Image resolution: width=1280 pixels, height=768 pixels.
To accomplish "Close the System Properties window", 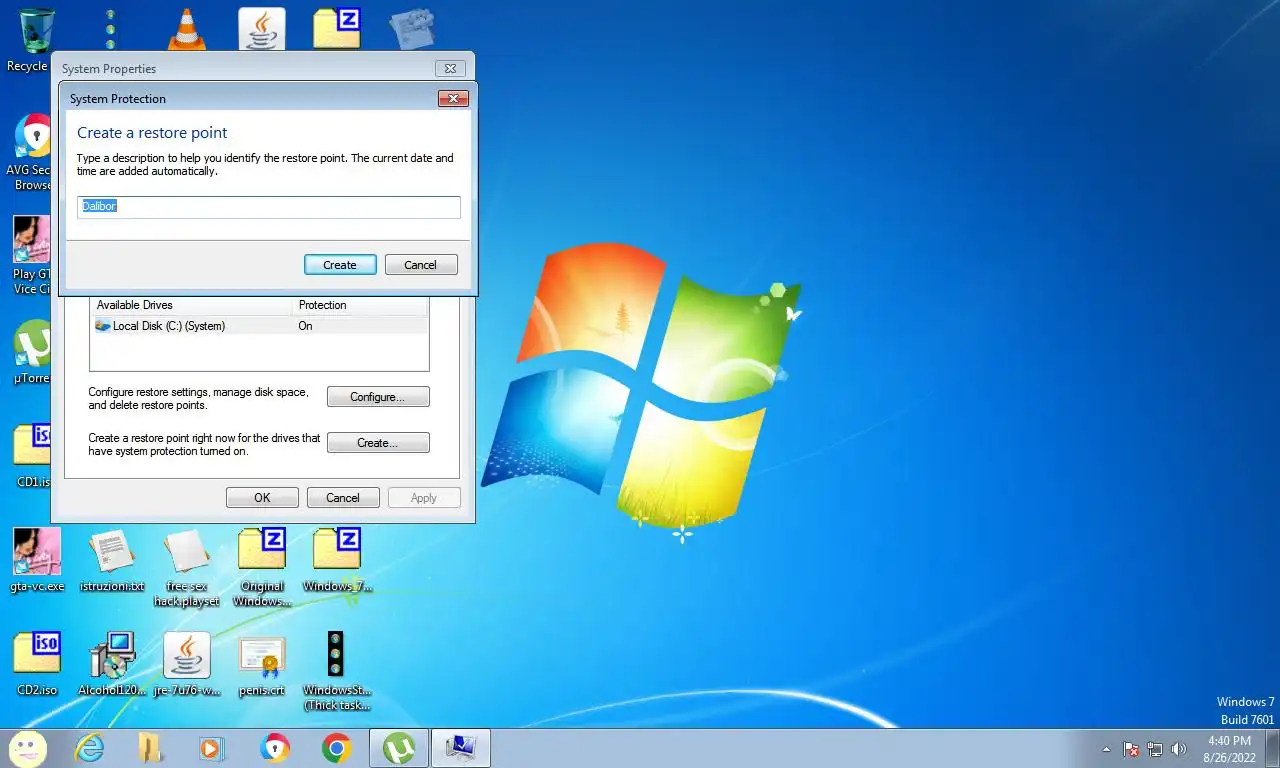I will tap(450, 69).
